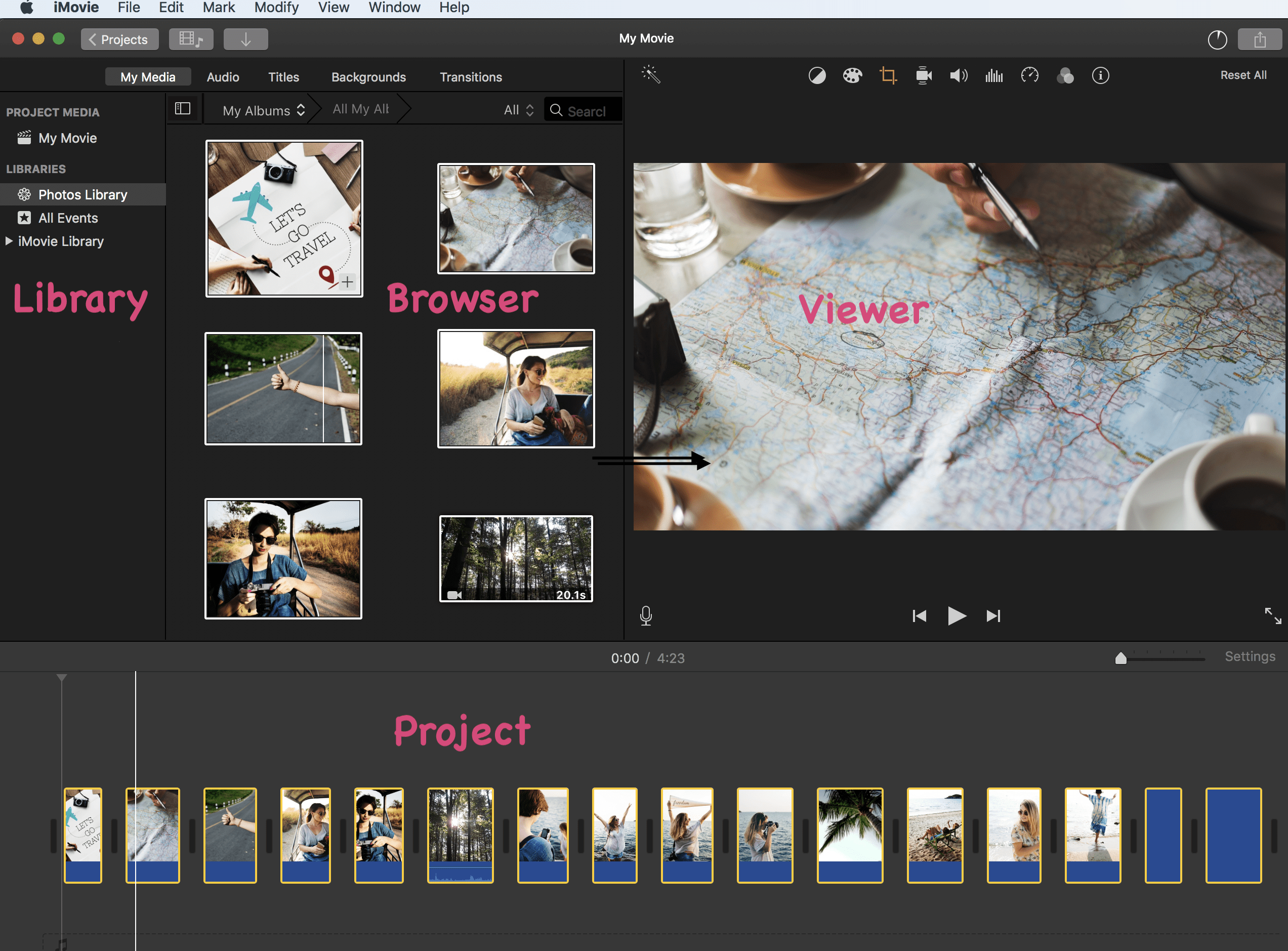Click Reset All adjustments
The height and width of the screenshot is (951, 1288).
pos(1243,75)
